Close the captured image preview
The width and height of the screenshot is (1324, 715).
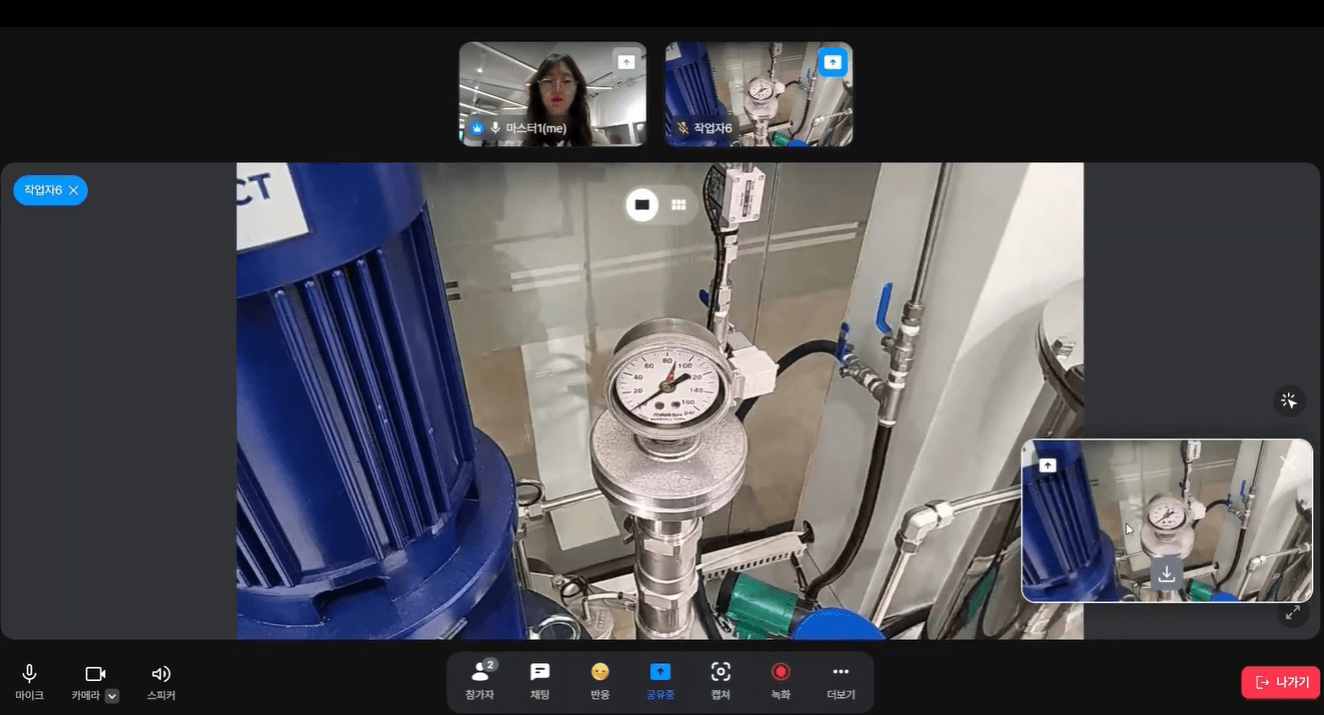point(1288,463)
